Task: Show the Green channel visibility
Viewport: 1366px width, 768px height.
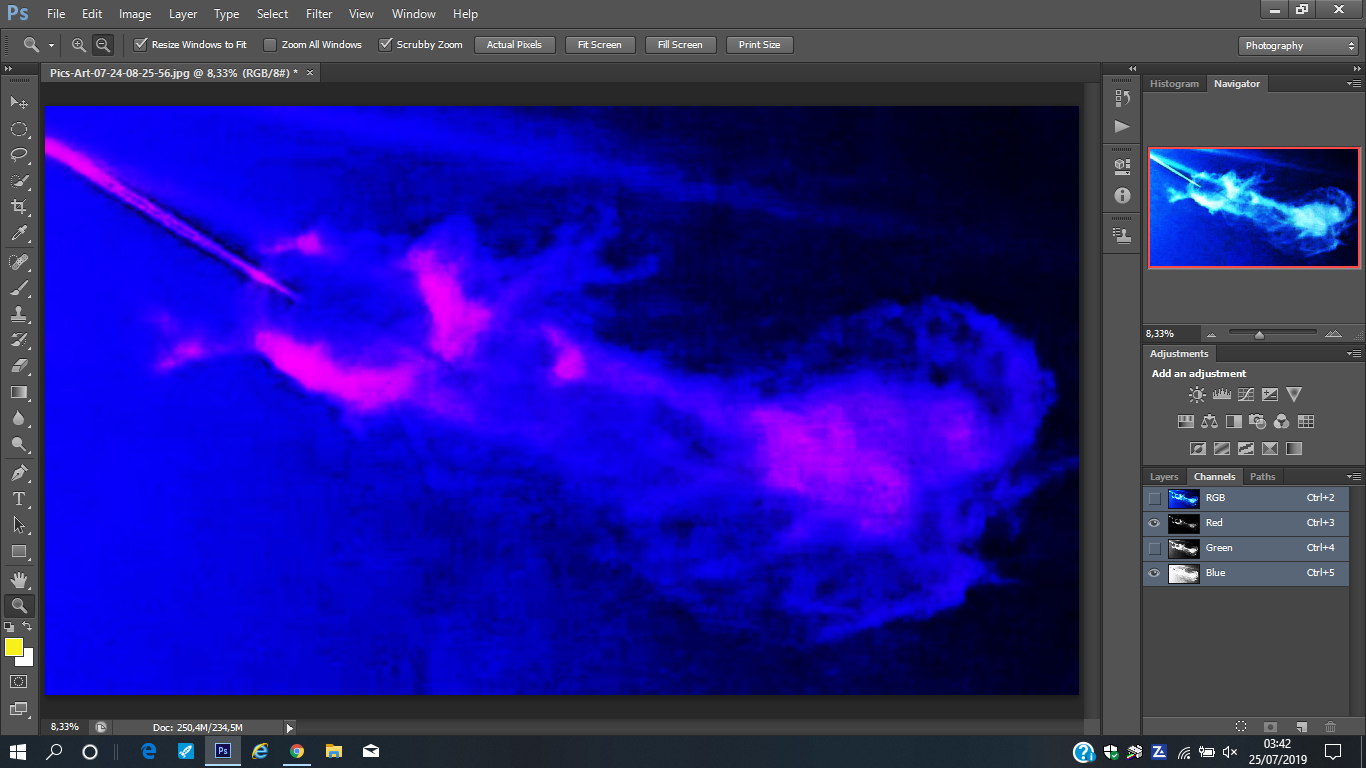Action: [x=1155, y=548]
